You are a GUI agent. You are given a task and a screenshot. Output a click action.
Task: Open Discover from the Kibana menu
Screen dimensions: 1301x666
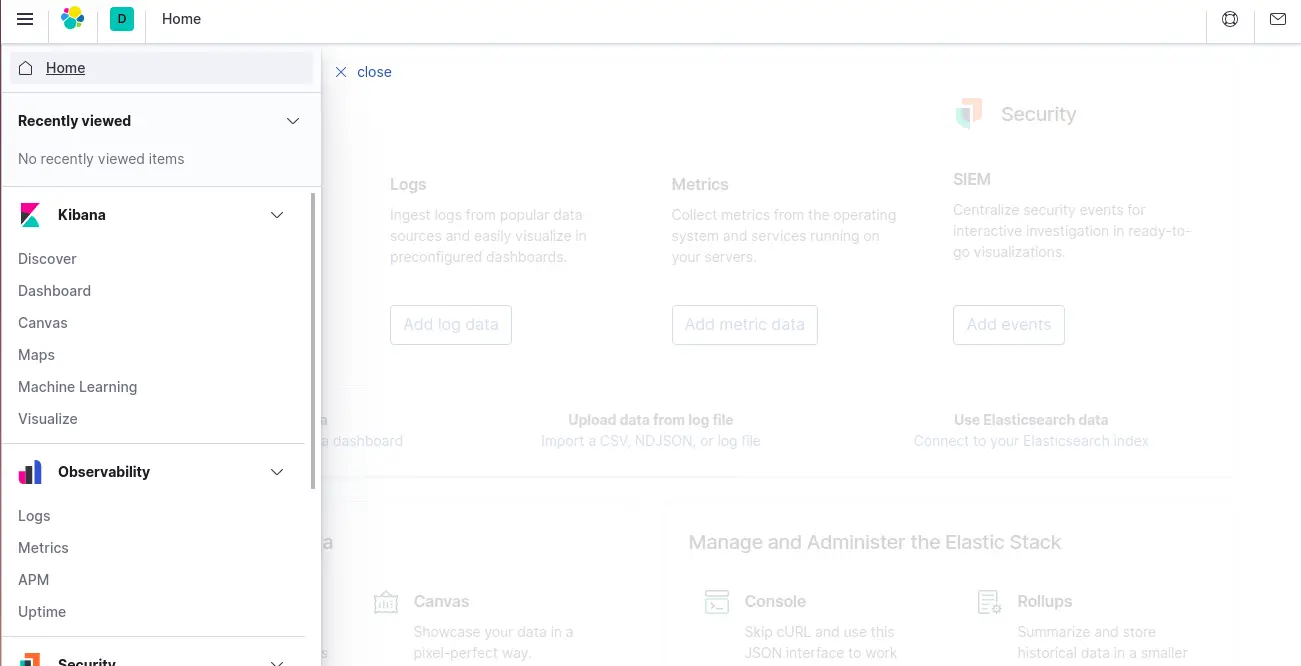click(47, 259)
